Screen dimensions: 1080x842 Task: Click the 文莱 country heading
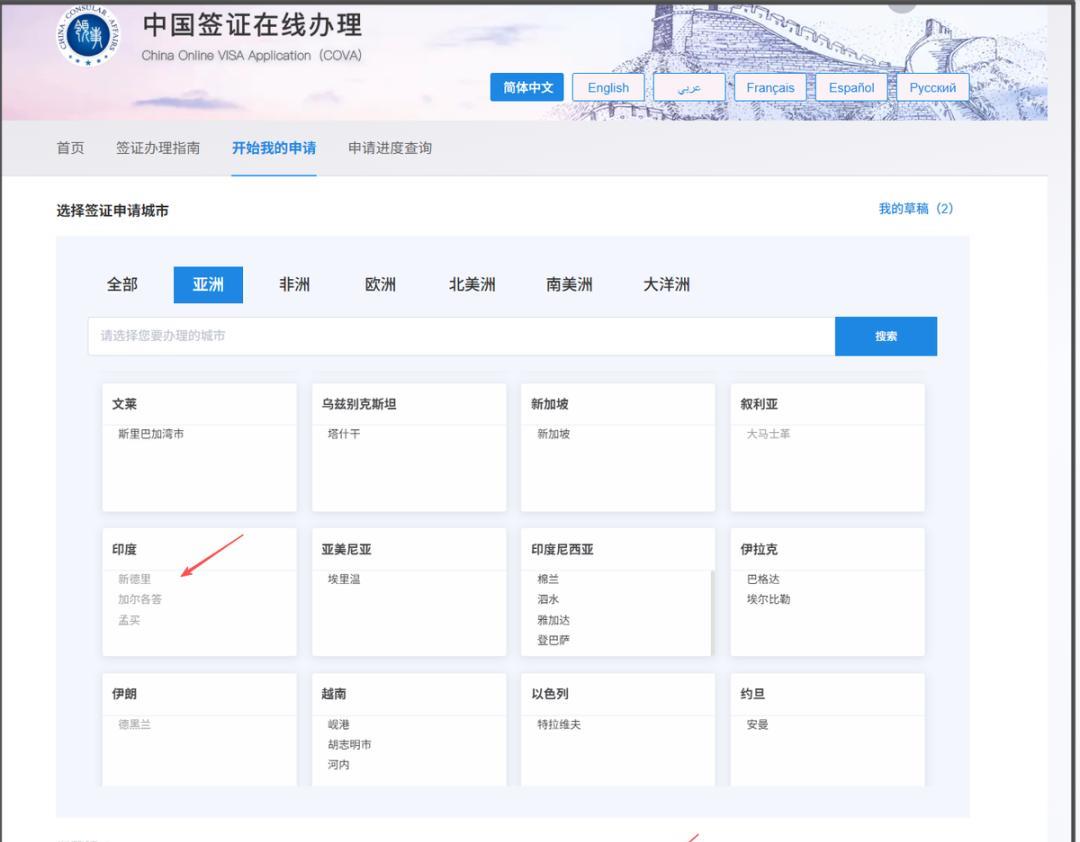point(124,404)
